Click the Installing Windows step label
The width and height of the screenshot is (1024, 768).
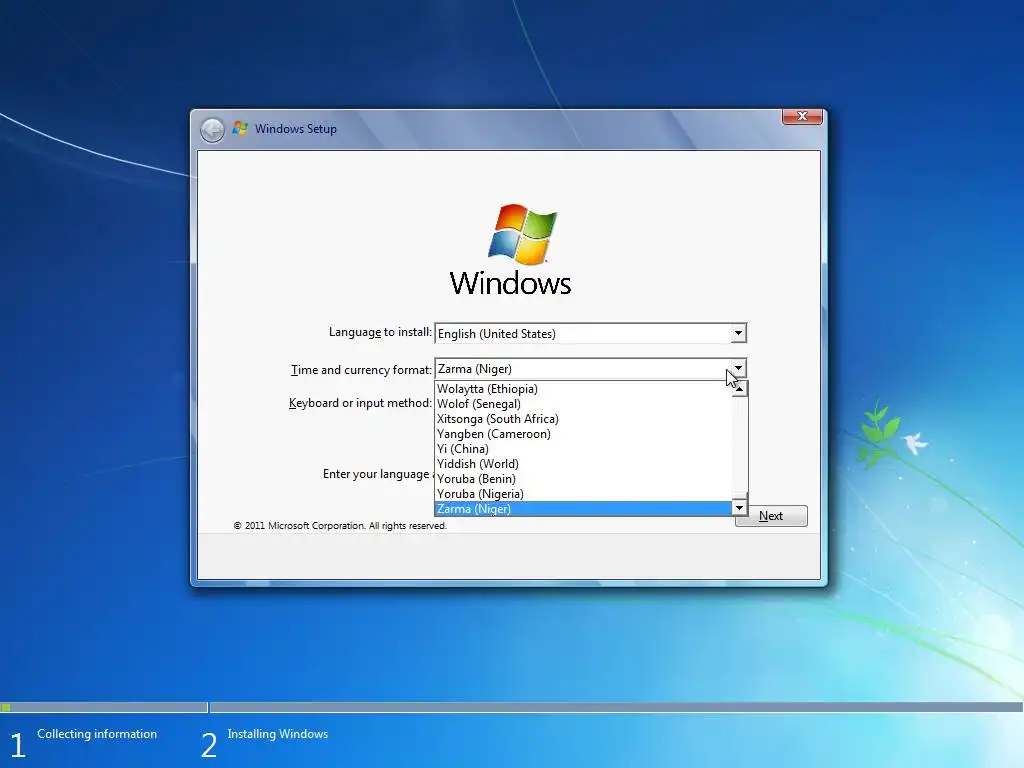[x=278, y=734]
